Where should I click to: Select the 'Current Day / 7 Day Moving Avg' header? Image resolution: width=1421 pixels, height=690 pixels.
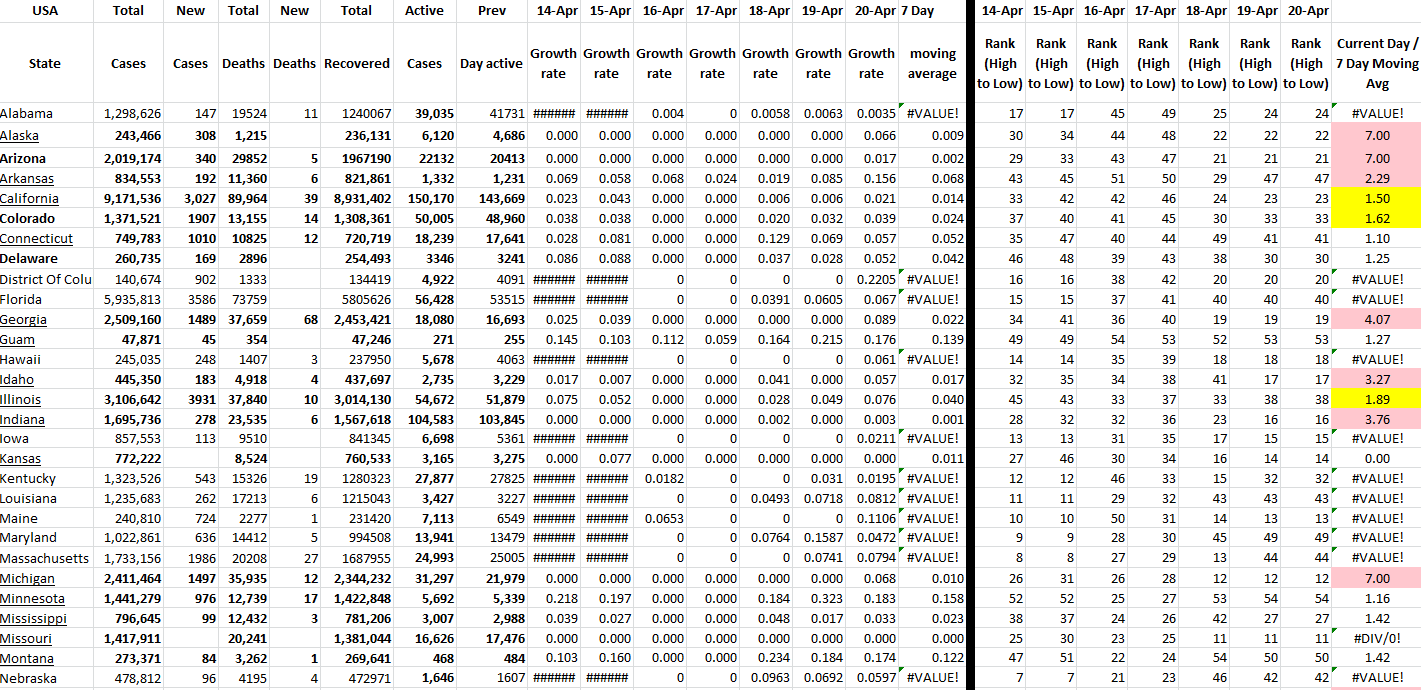pyautogui.click(x=1377, y=63)
